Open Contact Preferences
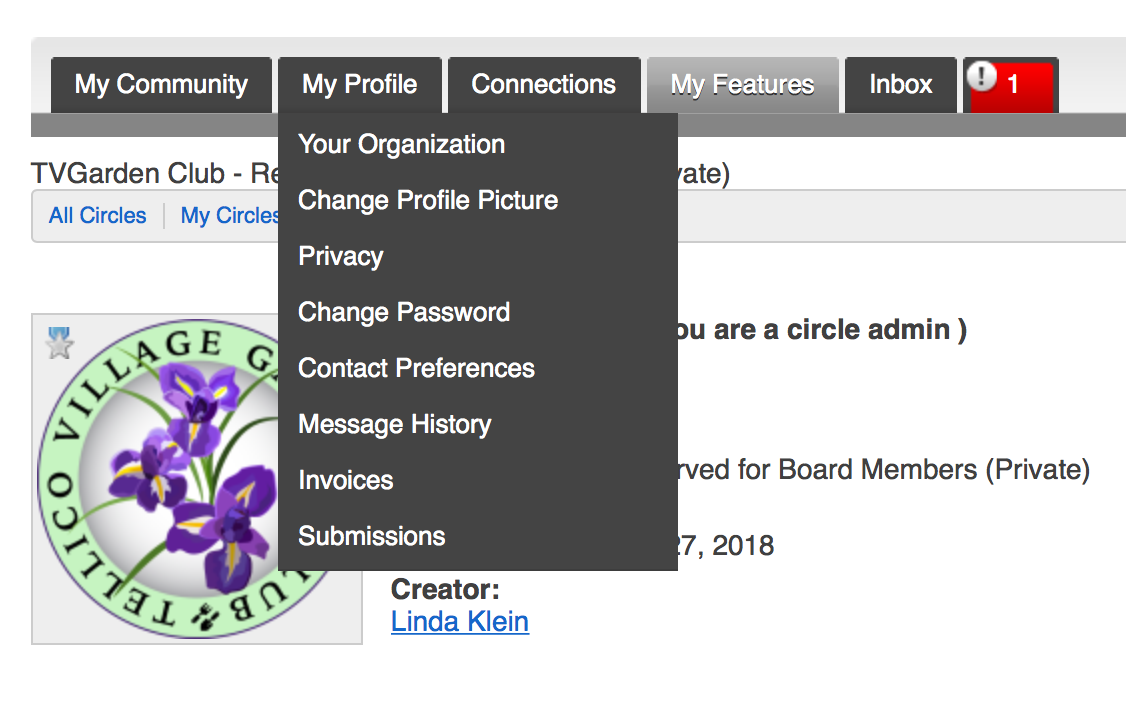1126x718 pixels. pyautogui.click(x=416, y=368)
